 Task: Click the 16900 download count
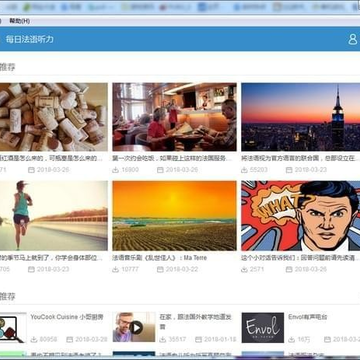[130, 170]
